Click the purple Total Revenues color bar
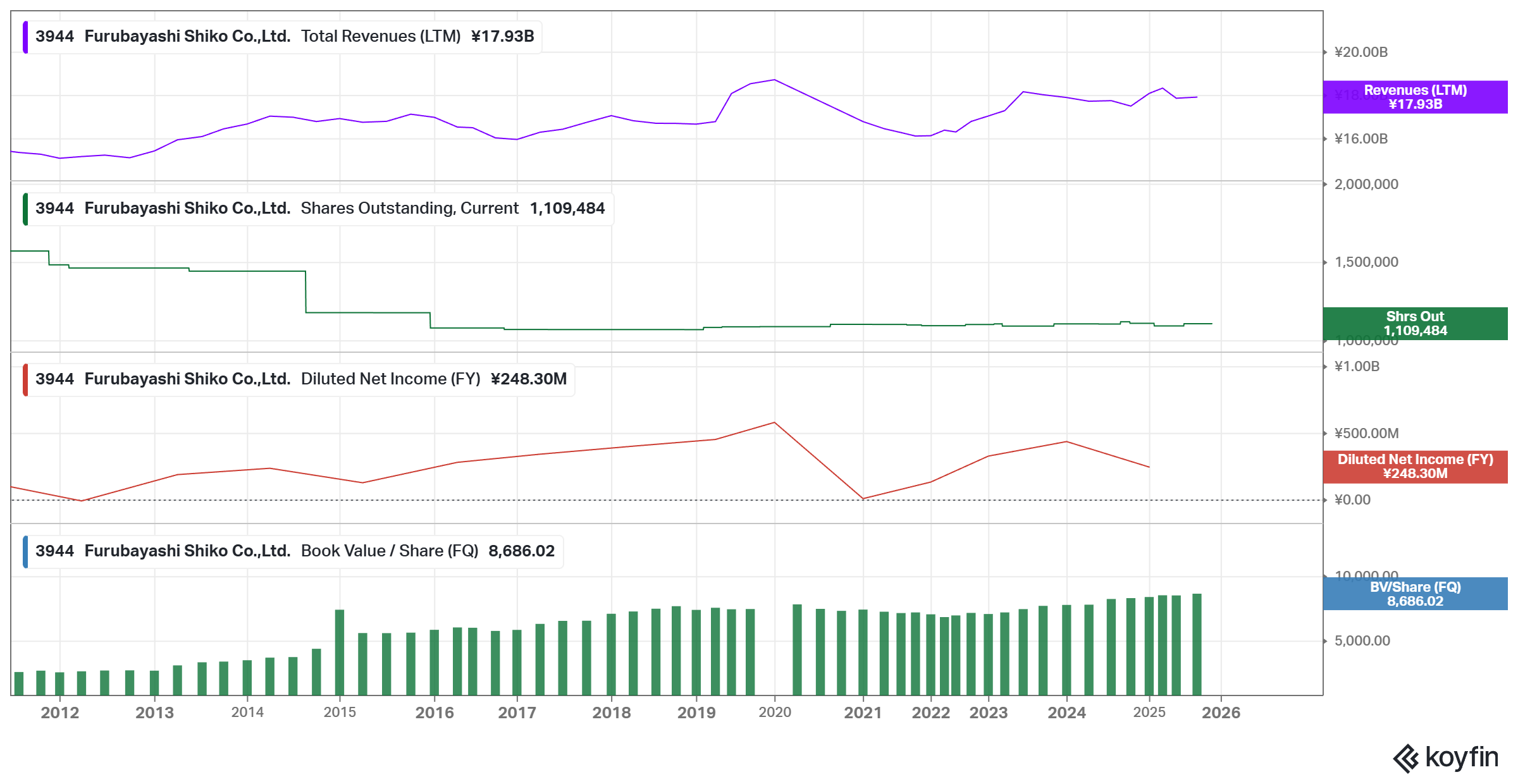Viewport: 1518px width, 784px height. click(x=25, y=37)
